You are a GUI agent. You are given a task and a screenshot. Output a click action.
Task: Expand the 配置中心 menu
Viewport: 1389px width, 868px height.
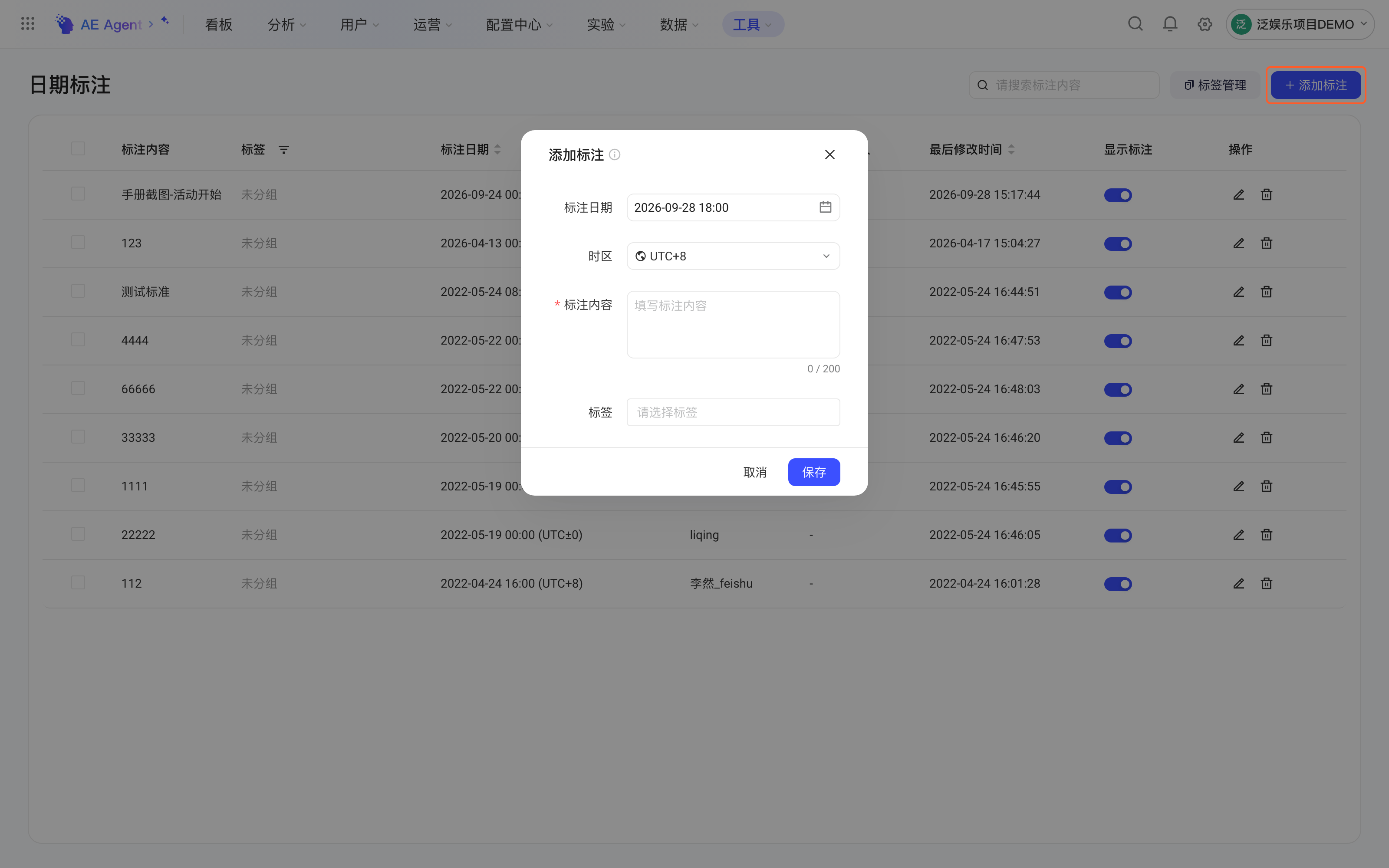(x=520, y=25)
